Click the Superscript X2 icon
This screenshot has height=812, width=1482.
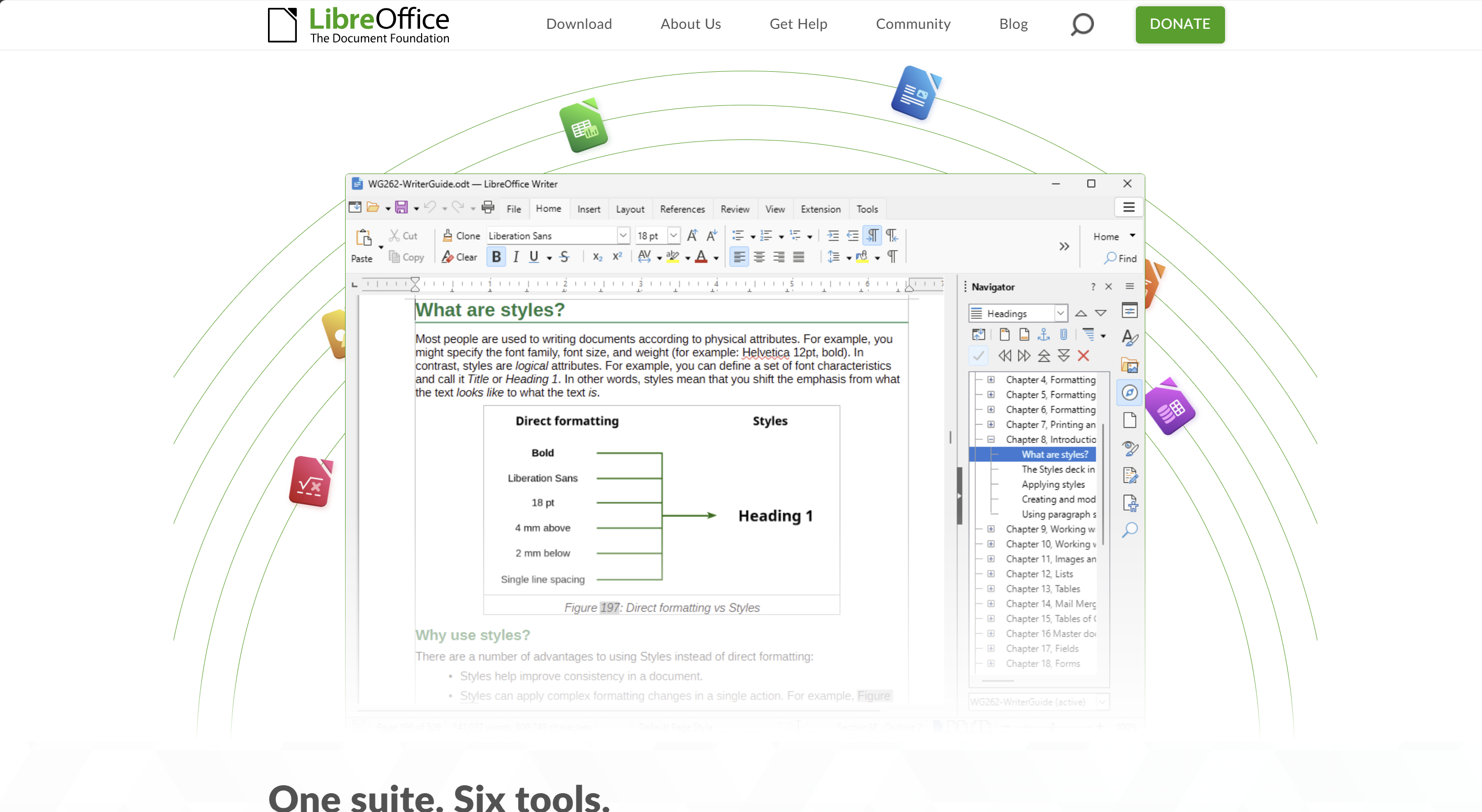click(617, 257)
